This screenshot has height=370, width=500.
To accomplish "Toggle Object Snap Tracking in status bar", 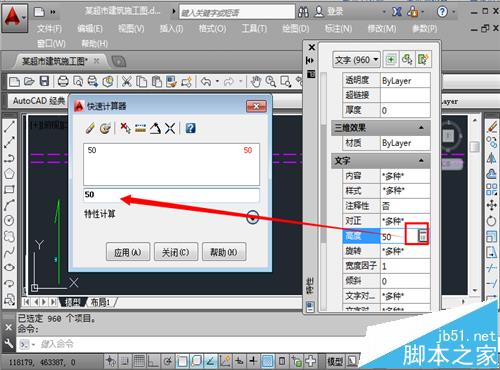I will click(x=211, y=361).
